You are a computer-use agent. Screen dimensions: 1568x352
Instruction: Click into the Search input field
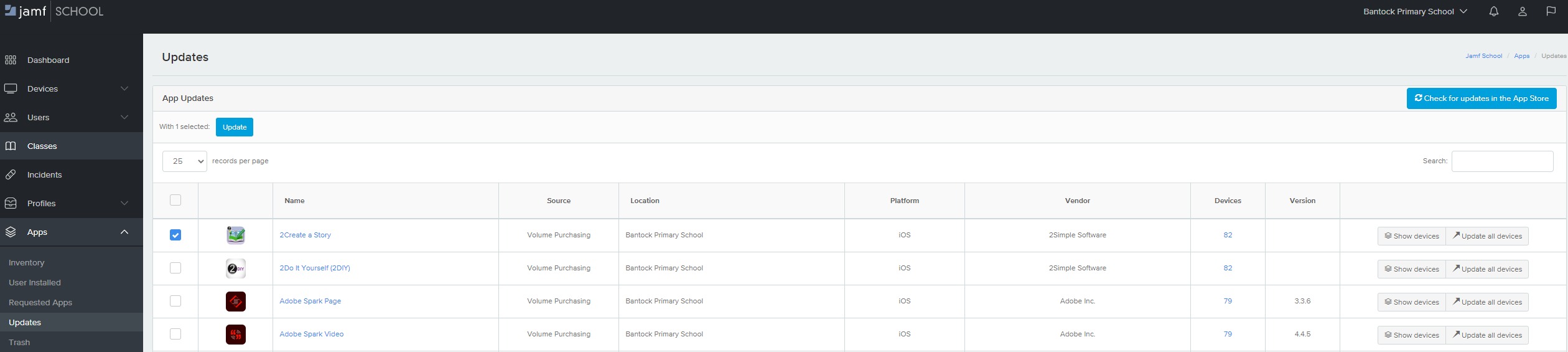(x=1502, y=161)
